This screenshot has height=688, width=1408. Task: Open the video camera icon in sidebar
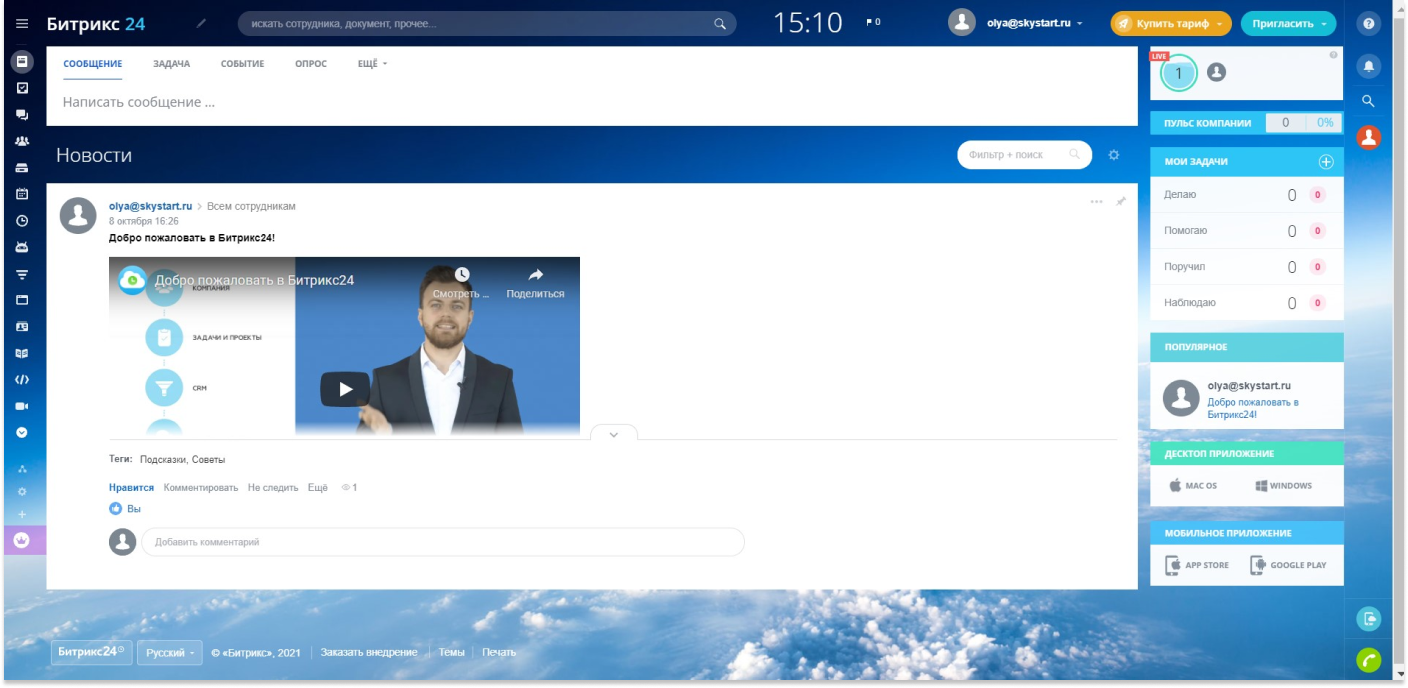[22, 406]
